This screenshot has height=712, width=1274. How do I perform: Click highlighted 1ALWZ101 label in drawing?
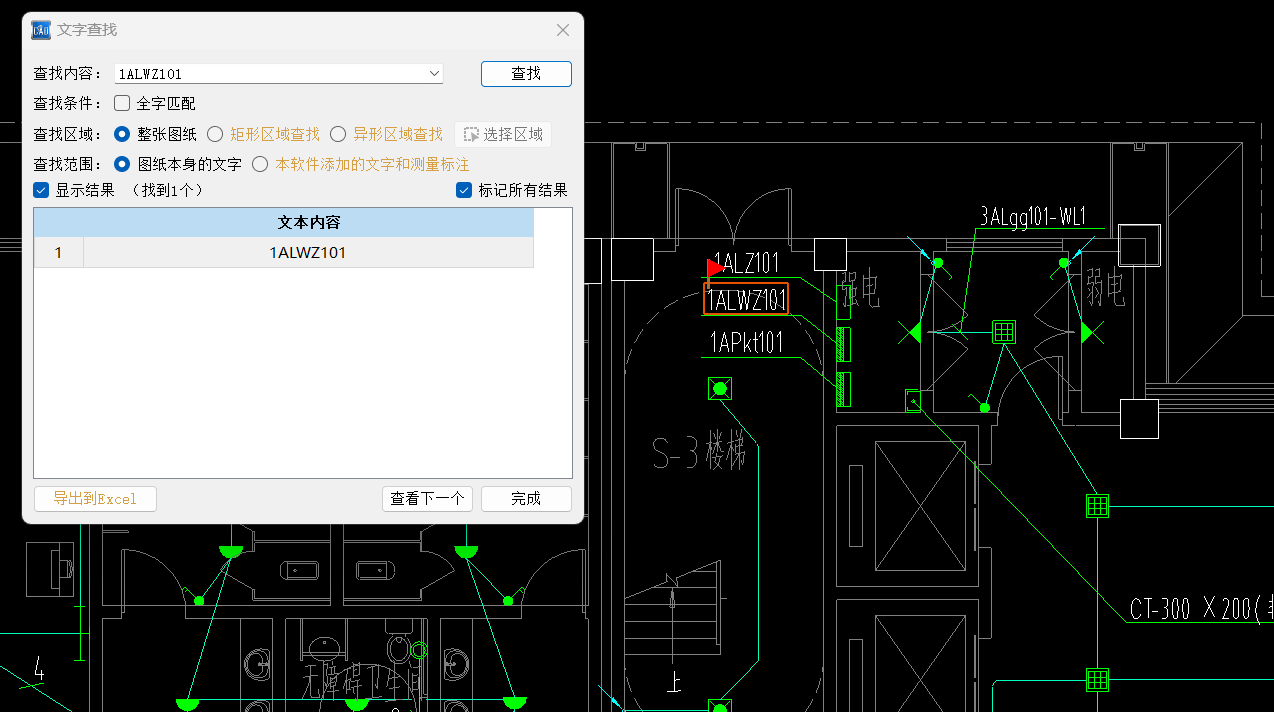[x=746, y=299]
